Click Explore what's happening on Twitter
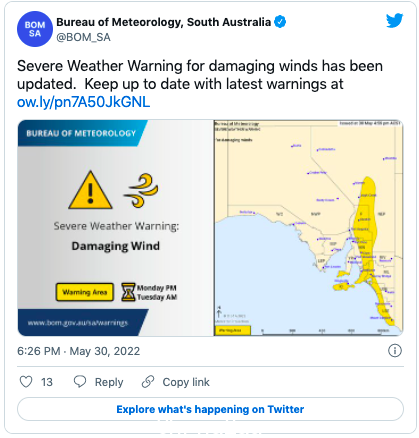Screen dimensions: 419x438 [210, 409]
